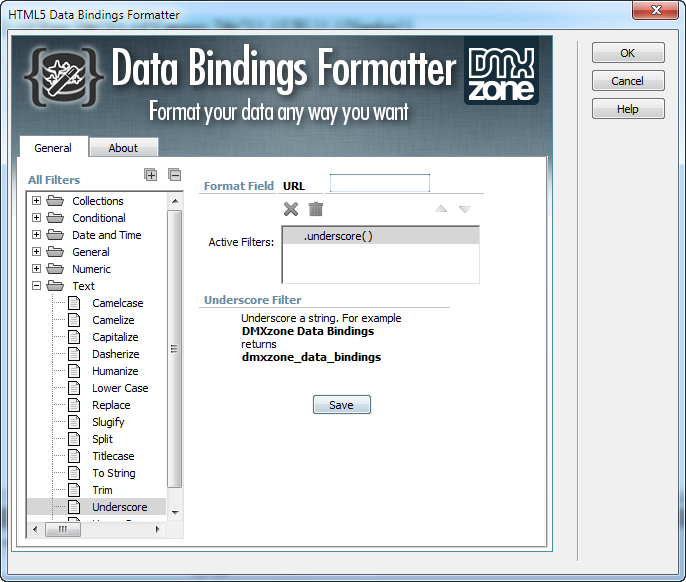Click the Dasherize document icon
Viewport: 686px width, 582px height.
tap(74, 354)
